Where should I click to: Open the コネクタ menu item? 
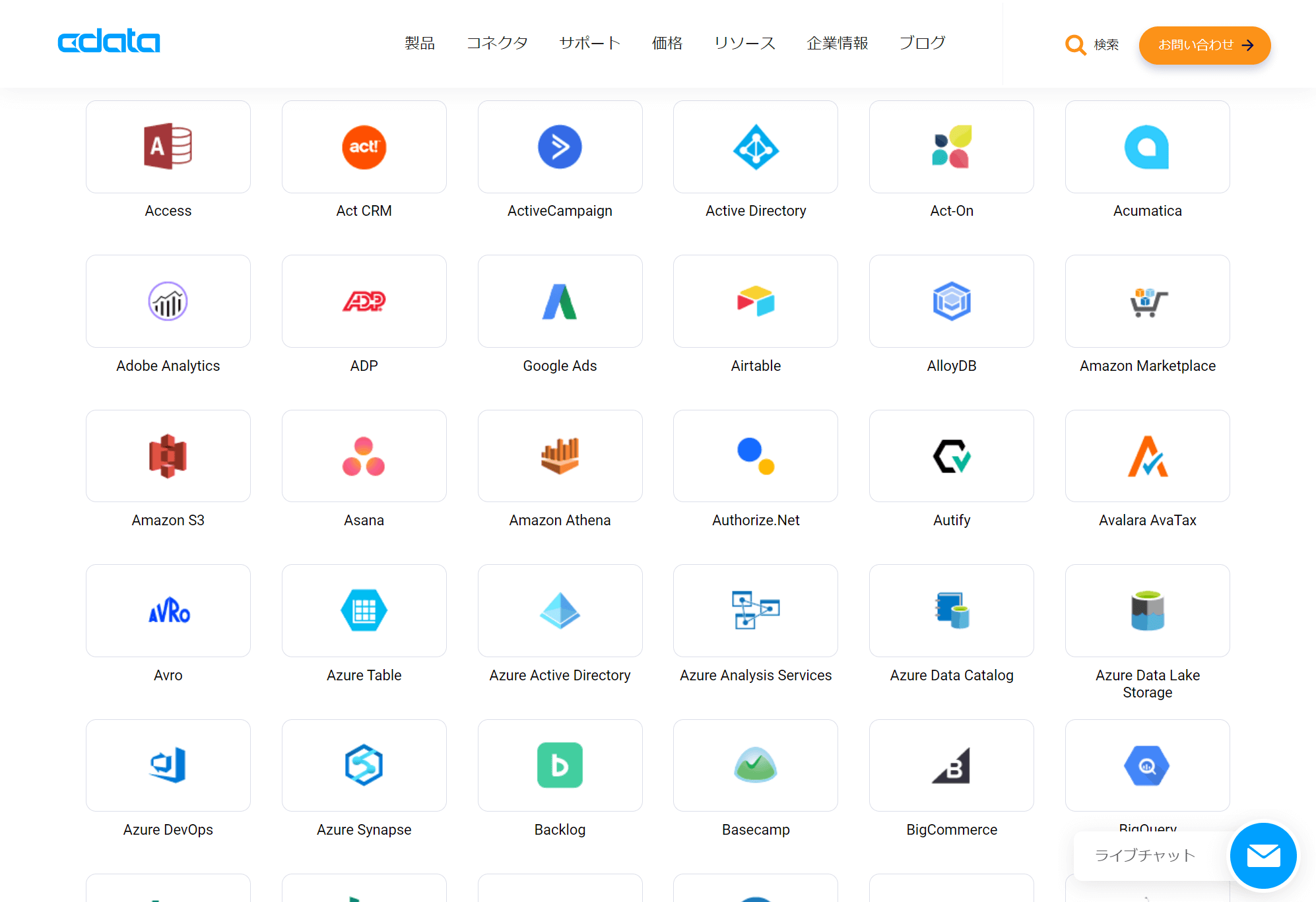497,44
